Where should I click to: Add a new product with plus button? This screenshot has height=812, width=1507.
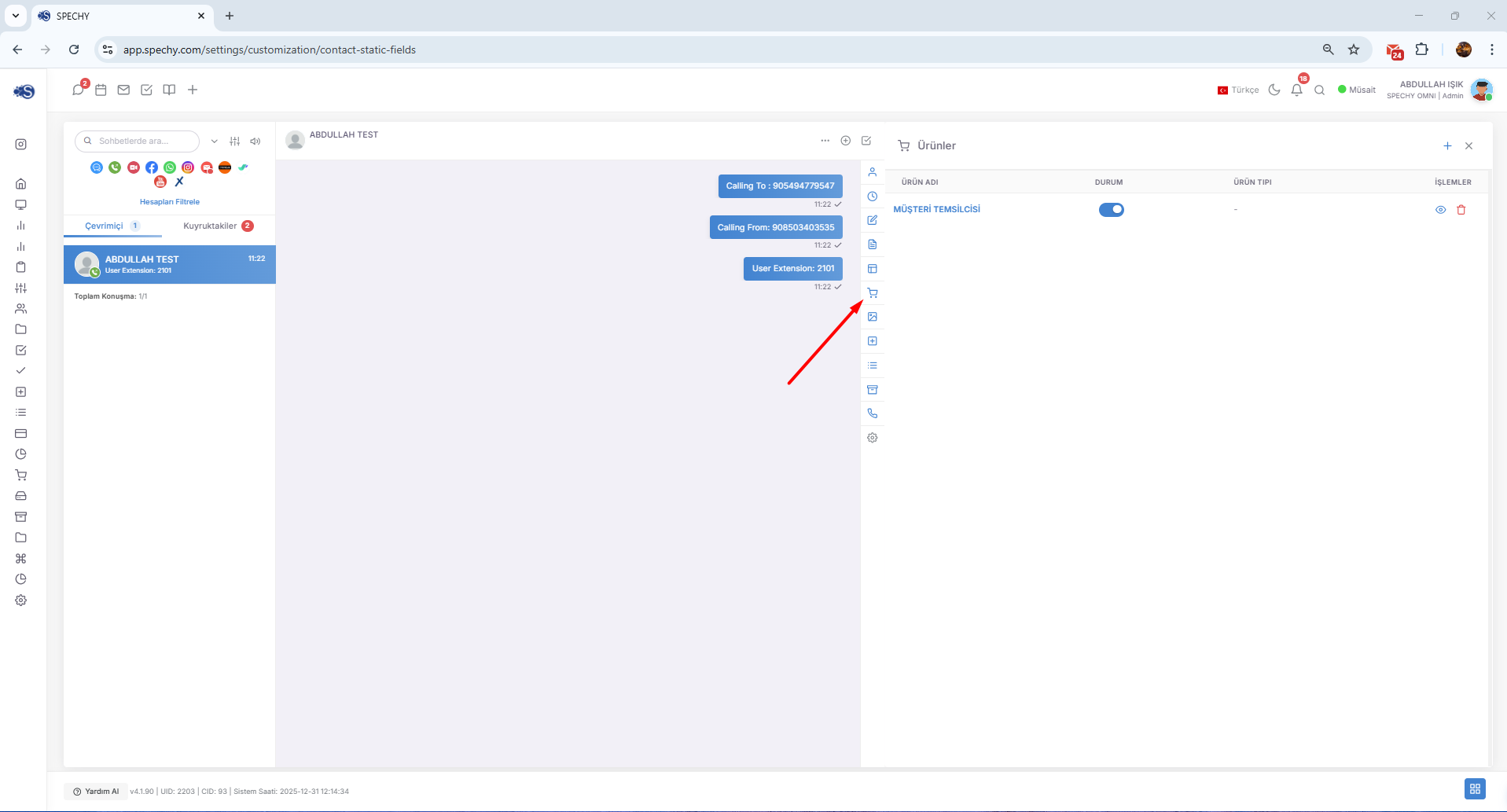pos(1447,146)
